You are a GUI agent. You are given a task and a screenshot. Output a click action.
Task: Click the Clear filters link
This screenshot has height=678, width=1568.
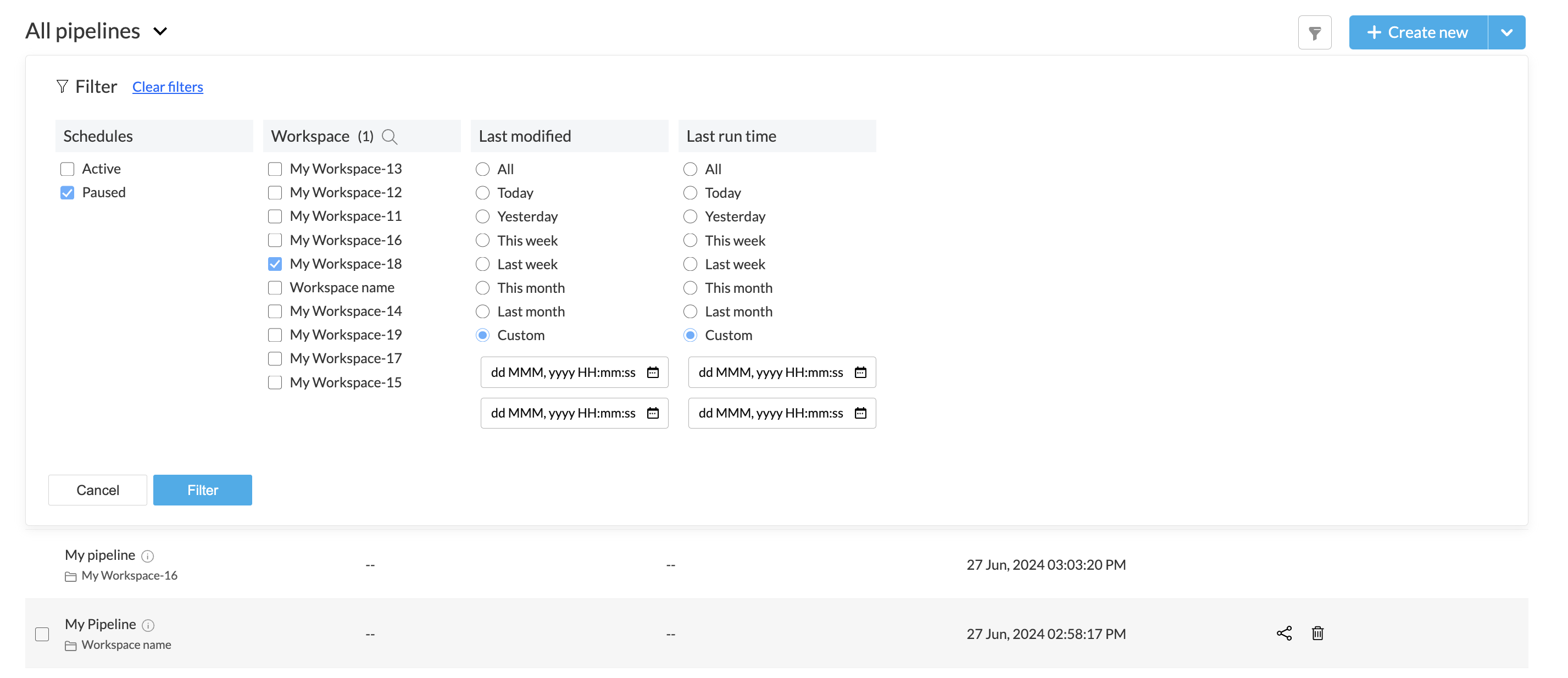pyautogui.click(x=168, y=87)
